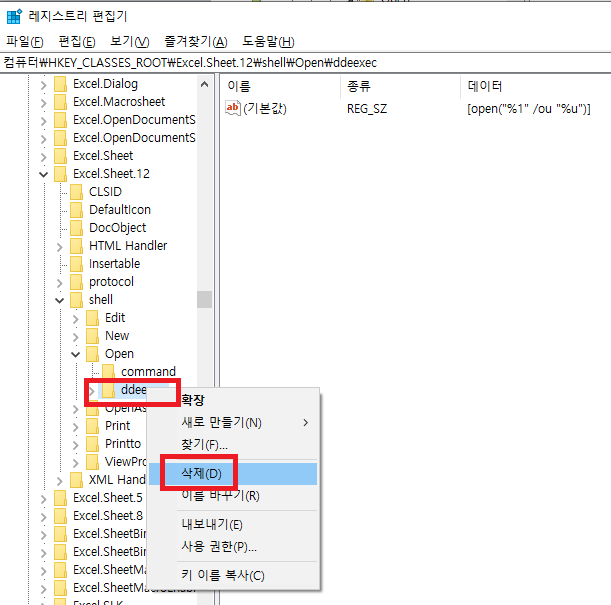Choose 삭제(D) from the context menu

click(x=202, y=473)
